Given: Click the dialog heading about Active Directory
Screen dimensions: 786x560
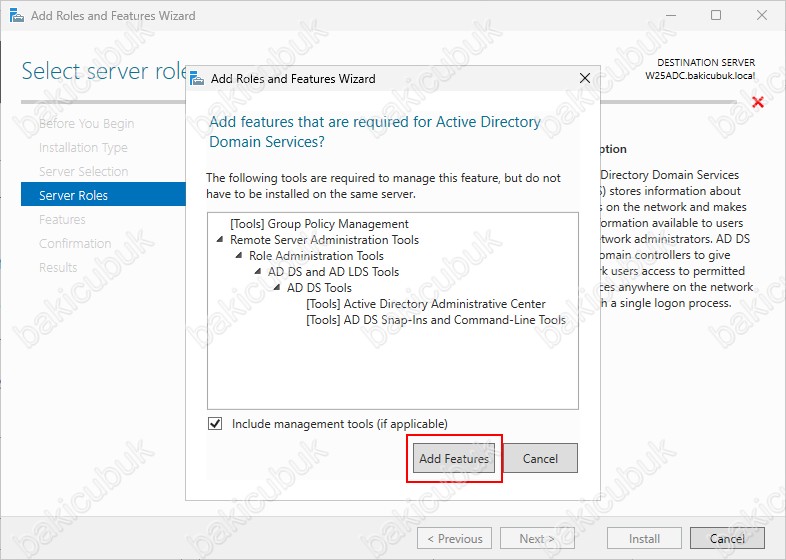Looking at the screenshot, I should pos(374,131).
